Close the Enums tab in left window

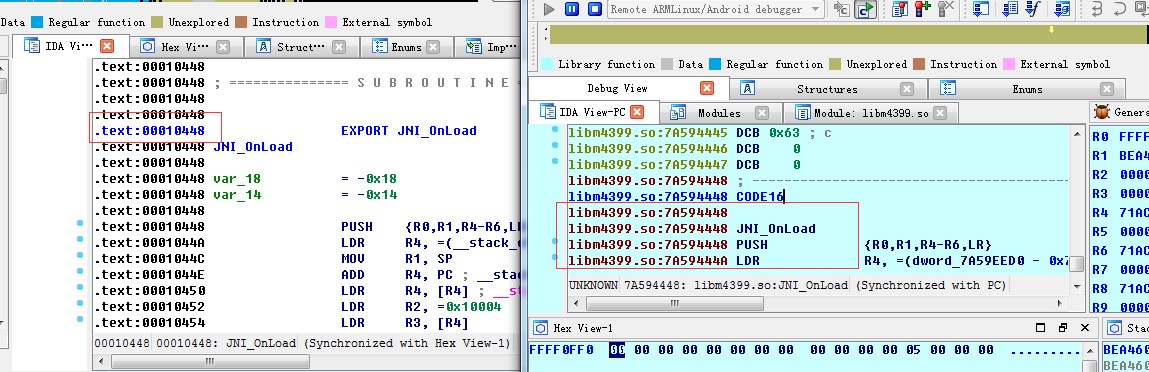[432, 47]
